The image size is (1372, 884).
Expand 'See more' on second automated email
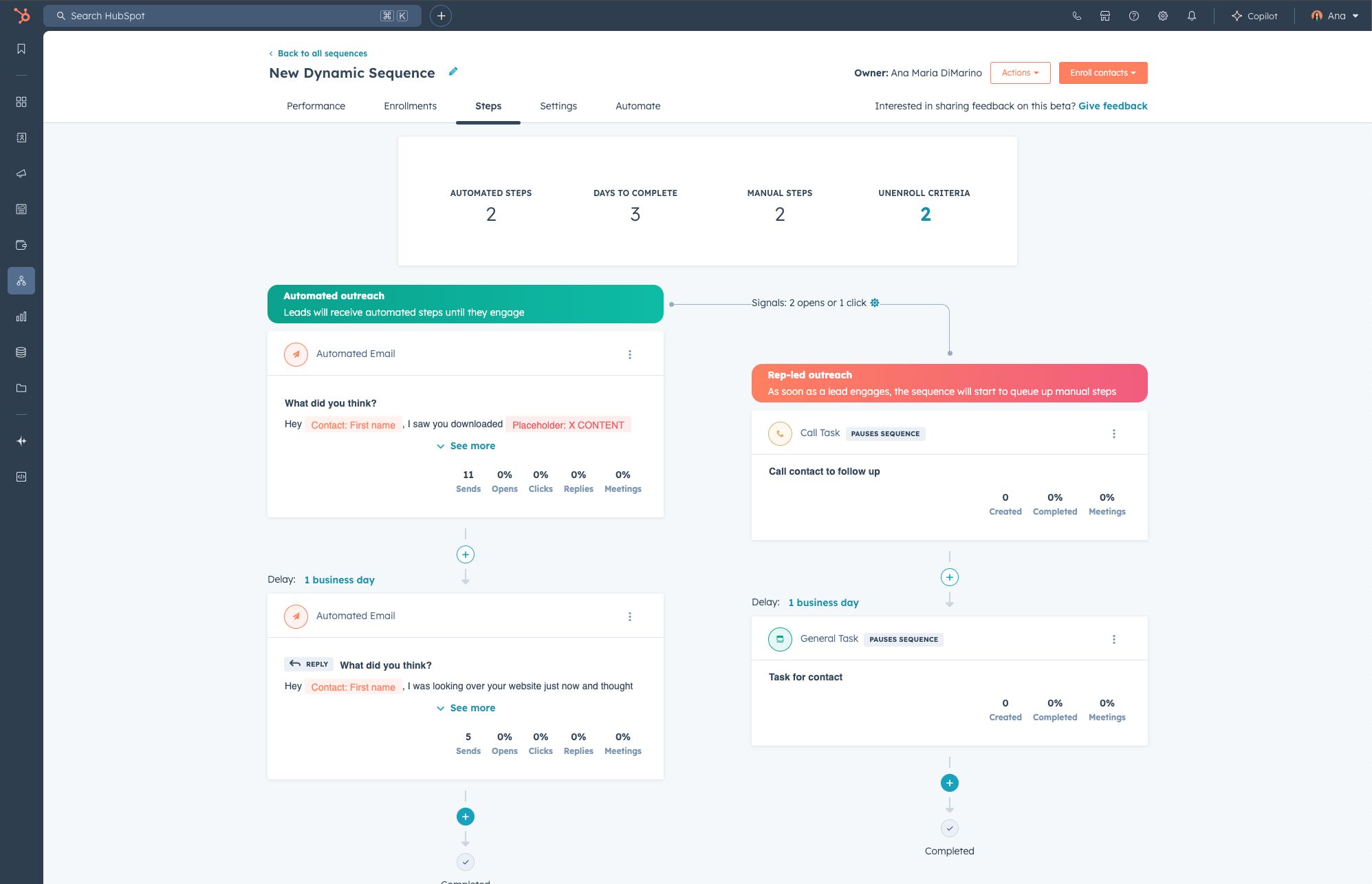tap(465, 708)
